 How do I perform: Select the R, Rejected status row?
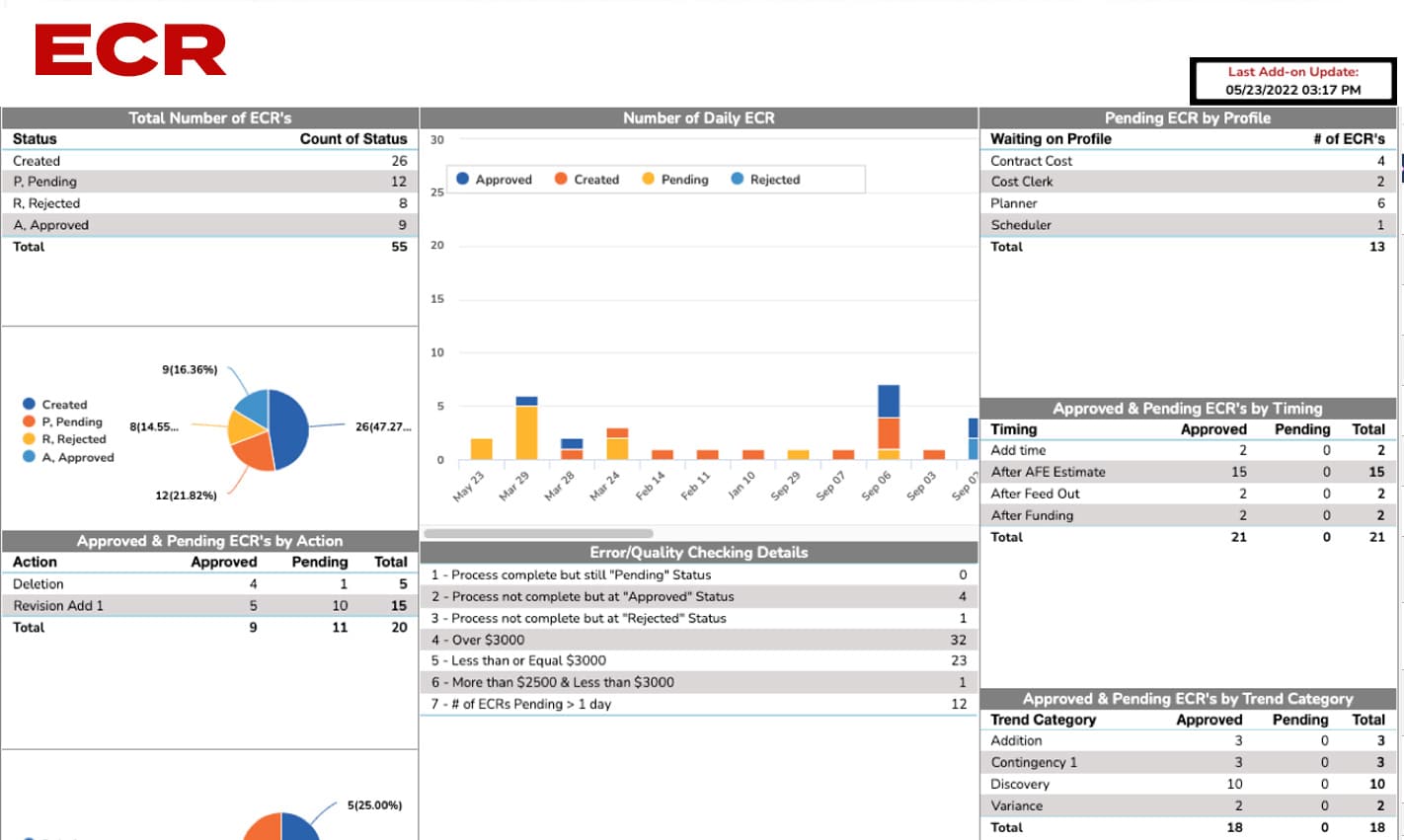point(209,203)
